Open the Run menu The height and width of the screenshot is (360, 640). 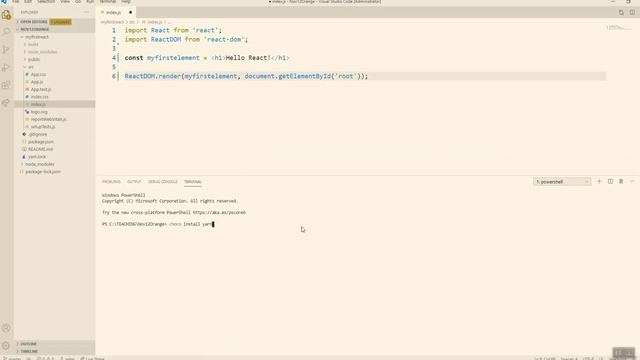coord(90,2)
